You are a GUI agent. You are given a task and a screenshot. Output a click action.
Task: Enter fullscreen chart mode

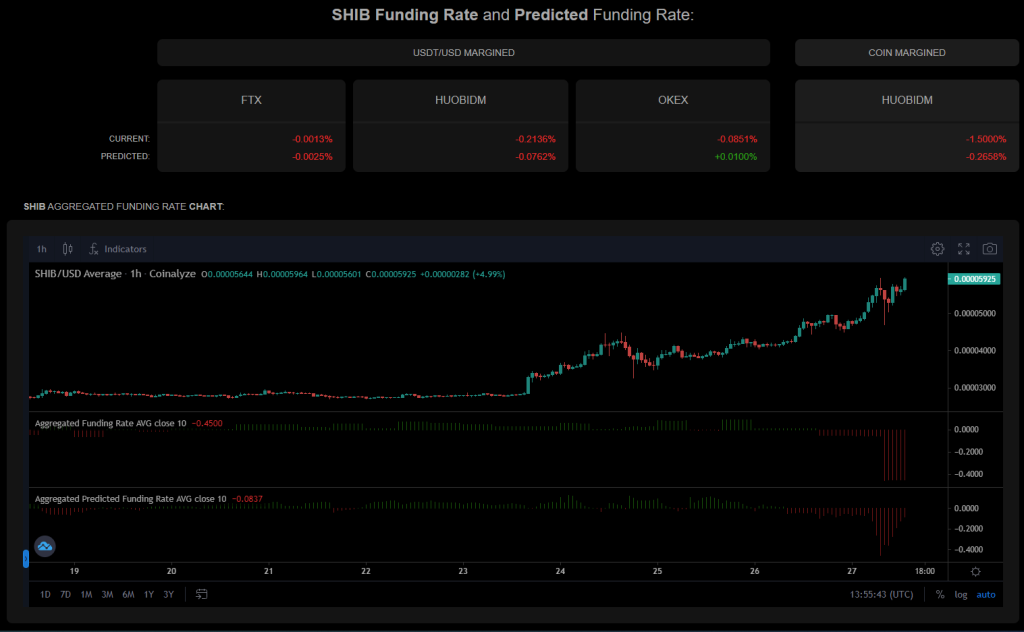click(964, 249)
